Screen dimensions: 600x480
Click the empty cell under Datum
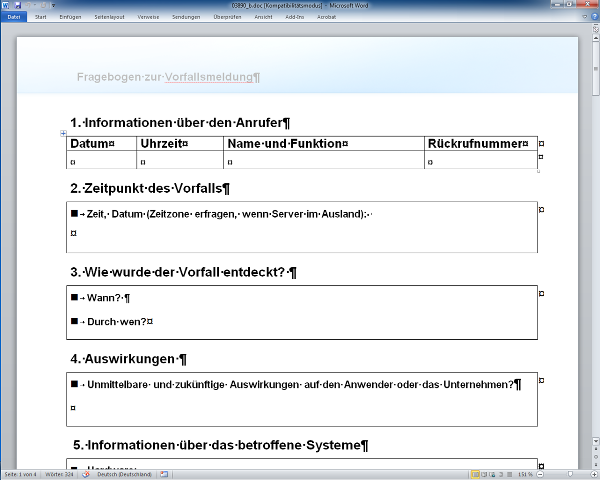[101, 161]
